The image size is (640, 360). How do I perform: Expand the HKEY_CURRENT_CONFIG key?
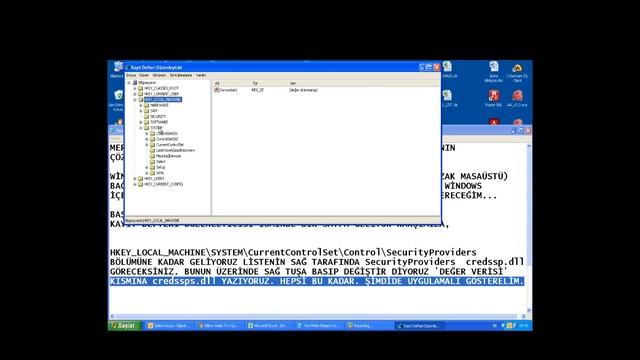coord(135,184)
